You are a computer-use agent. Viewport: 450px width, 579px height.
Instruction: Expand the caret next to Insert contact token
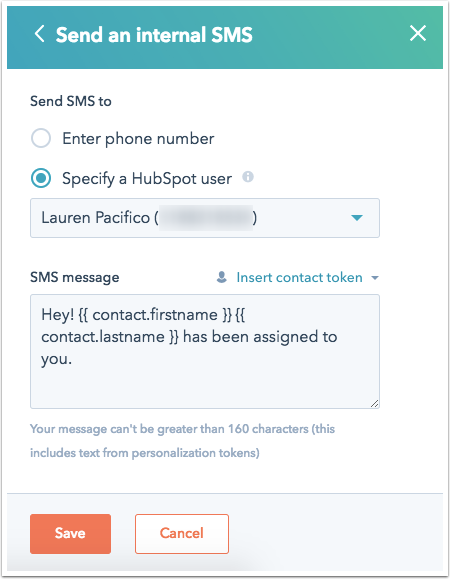click(375, 278)
